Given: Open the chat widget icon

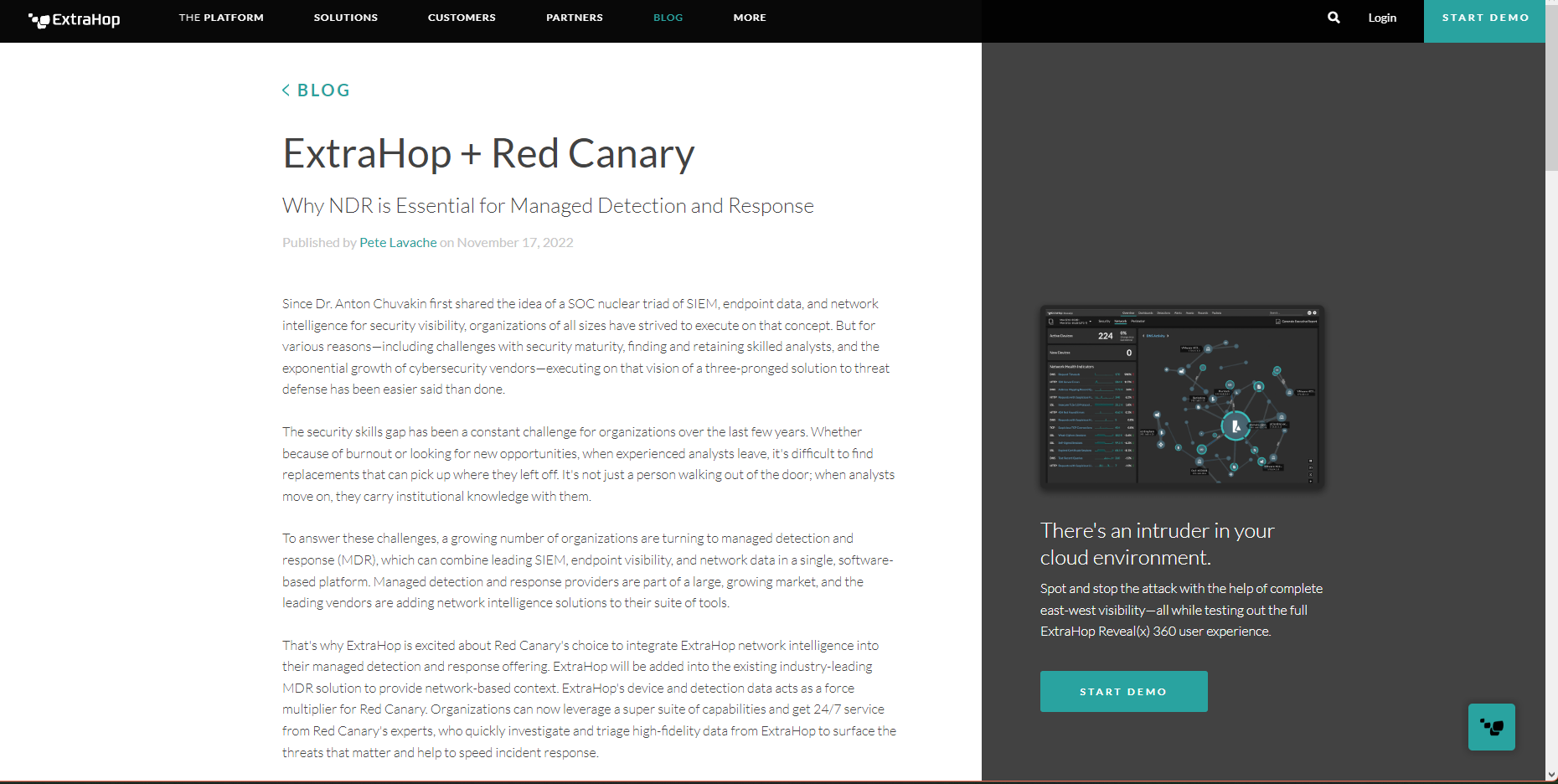Looking at the screenshot, I should (1491, 727).
